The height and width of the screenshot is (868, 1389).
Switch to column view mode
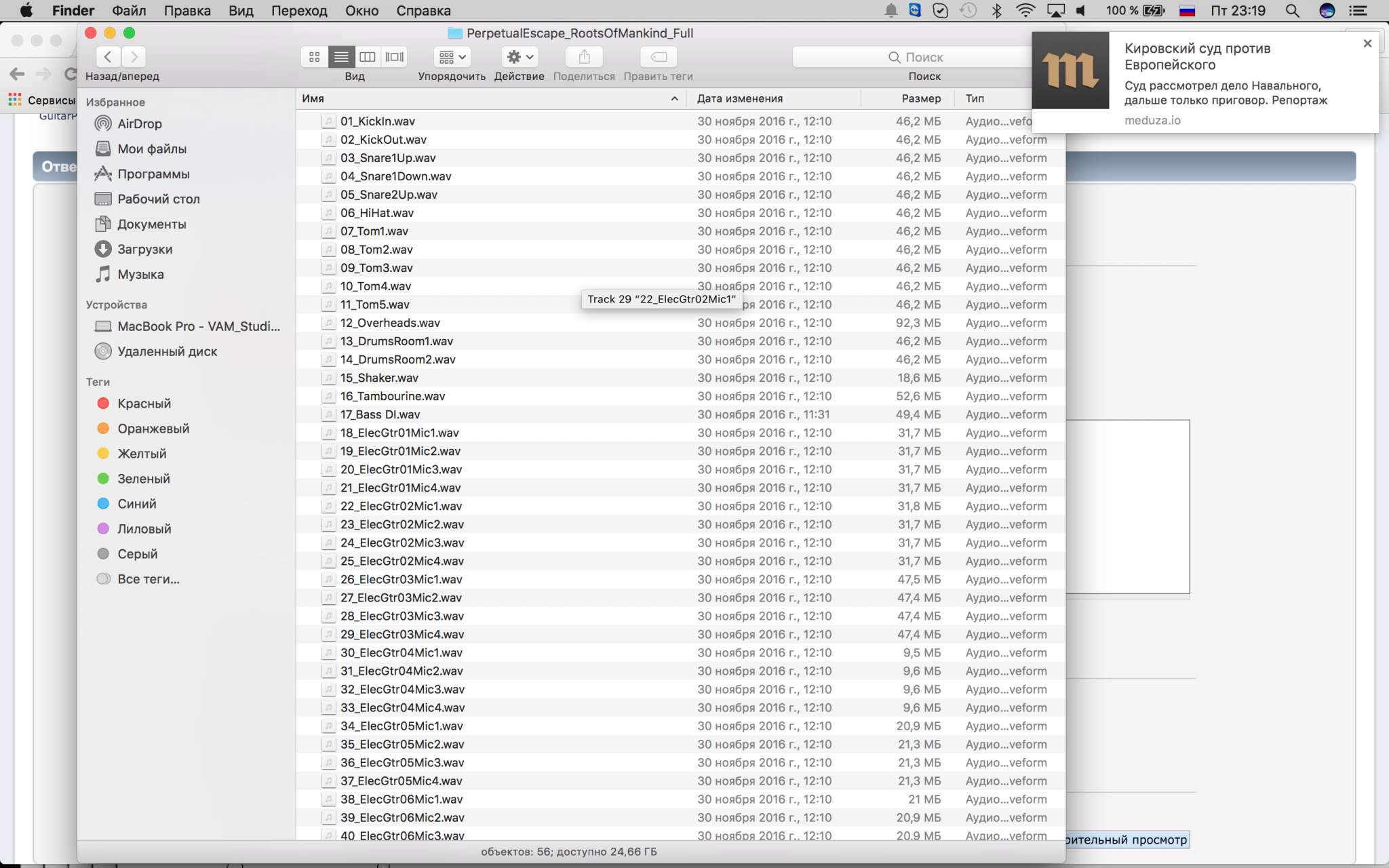(368, 57)
